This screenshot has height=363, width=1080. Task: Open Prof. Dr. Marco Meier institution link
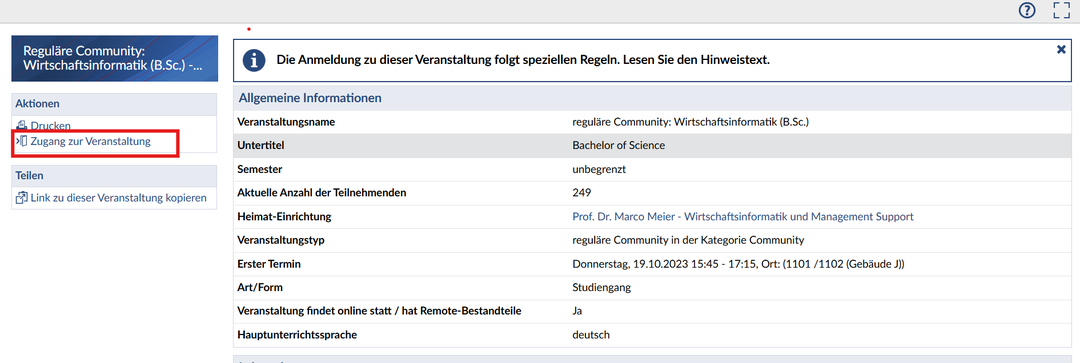(742, 216)
